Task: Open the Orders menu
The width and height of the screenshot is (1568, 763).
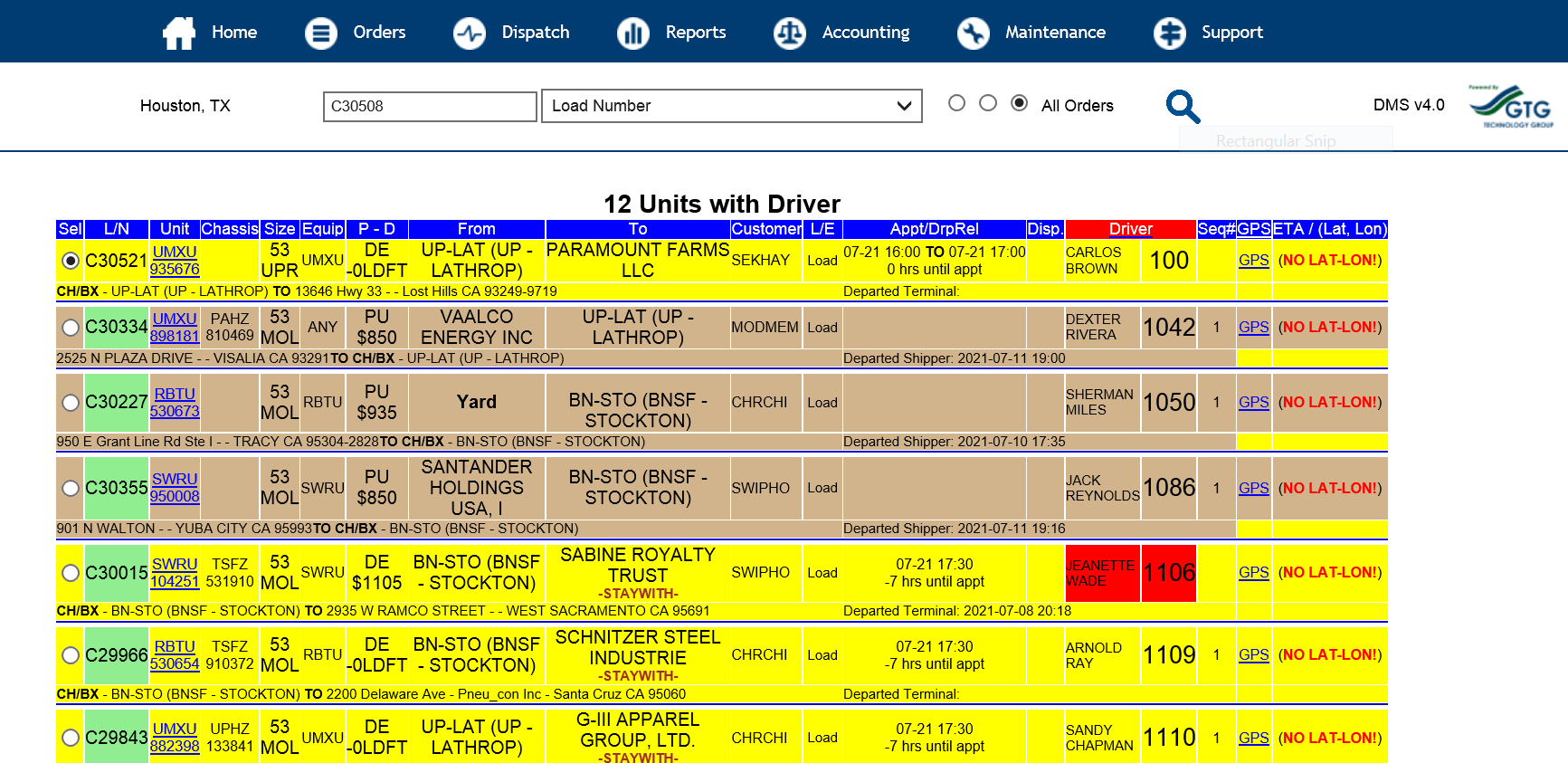Action: [x=379, y=33]
